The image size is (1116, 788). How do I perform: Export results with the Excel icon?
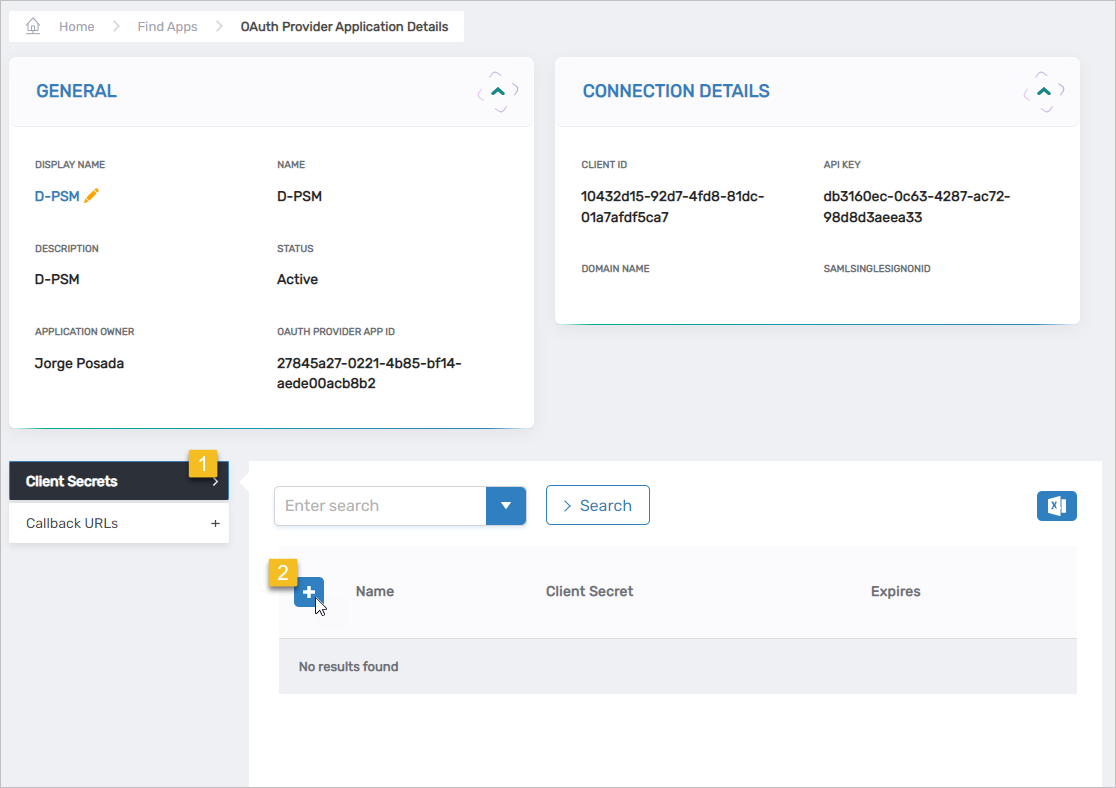(1056, 506)
